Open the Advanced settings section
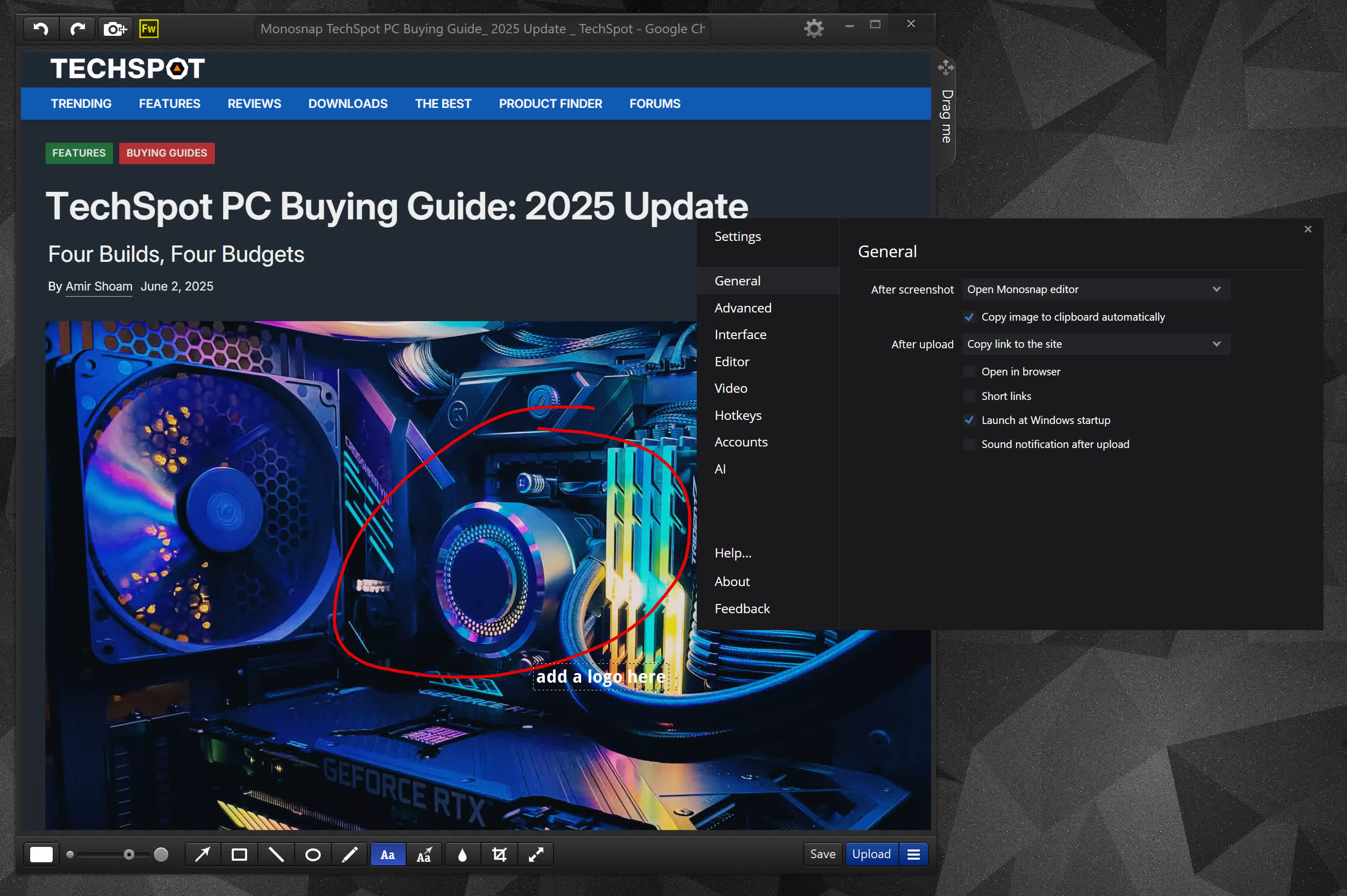 point(742,308)
